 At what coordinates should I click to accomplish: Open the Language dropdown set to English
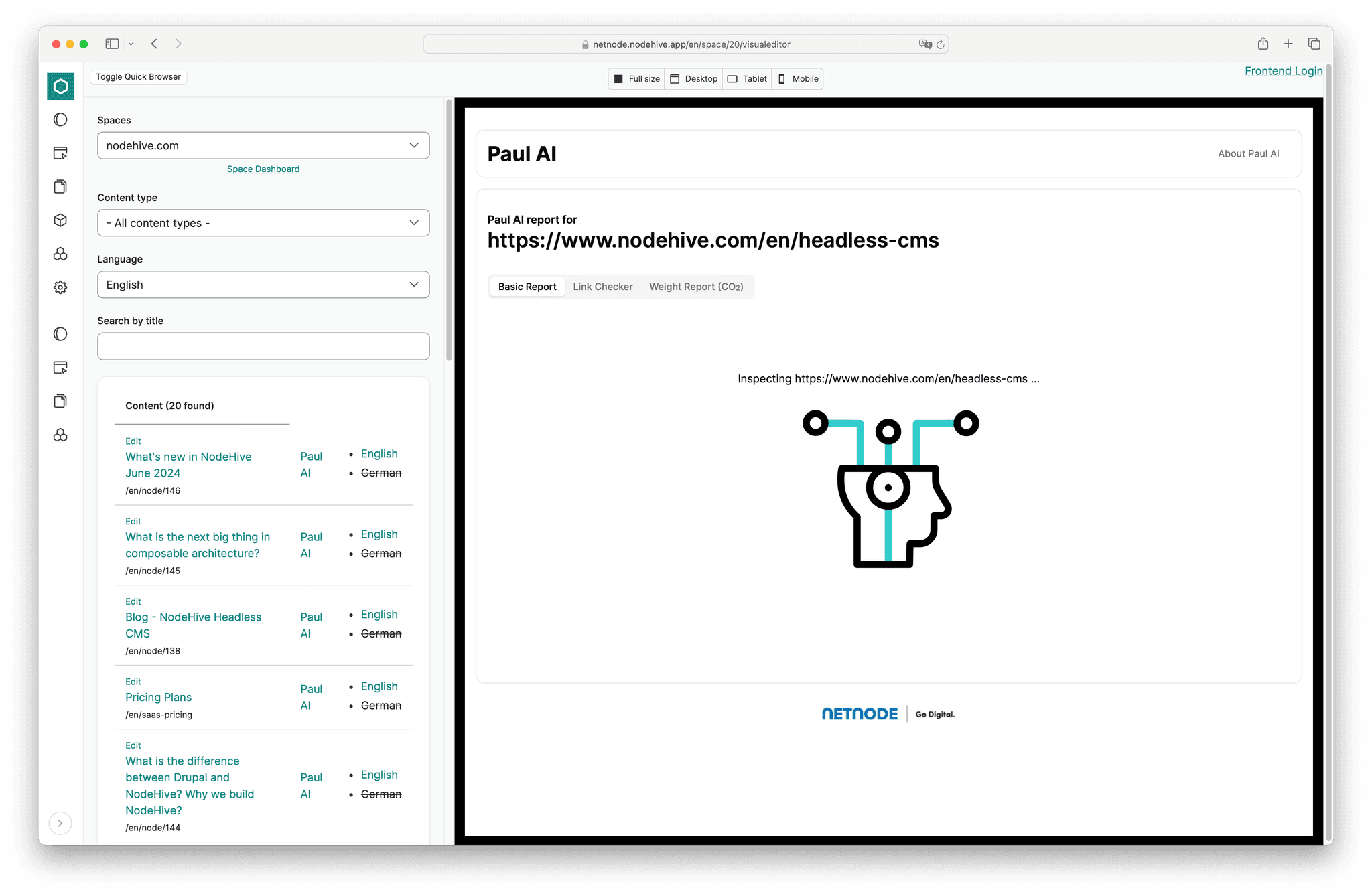[x=263, y=285]
